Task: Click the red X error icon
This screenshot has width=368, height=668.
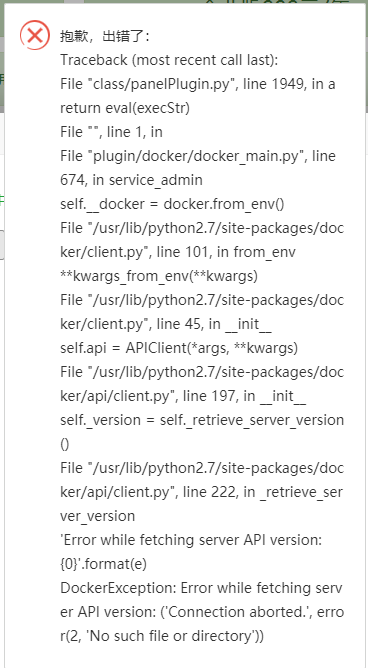Action: [x=35, y=35]
